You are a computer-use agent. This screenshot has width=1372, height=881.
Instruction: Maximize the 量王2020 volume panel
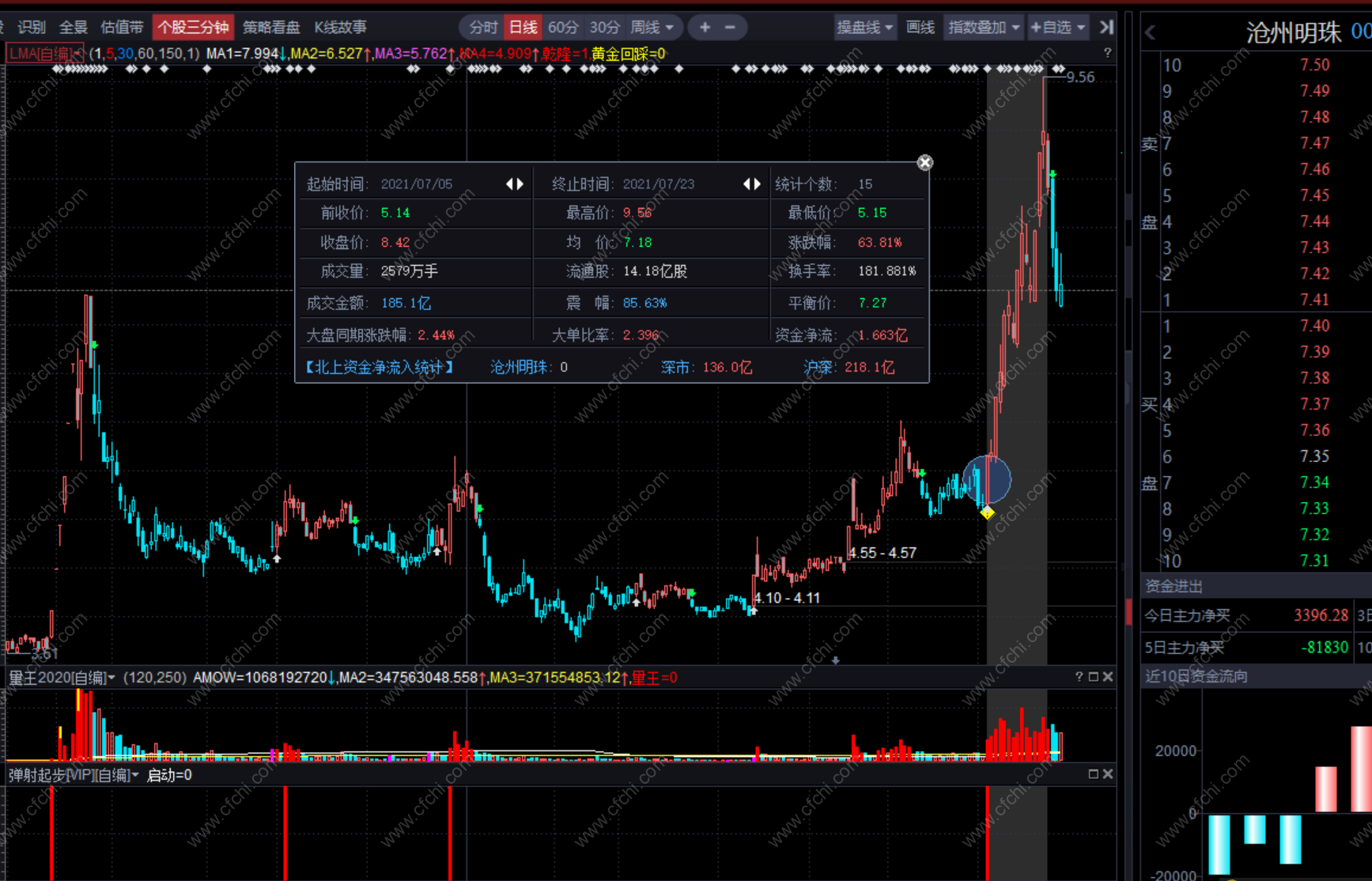[1094, 677]
